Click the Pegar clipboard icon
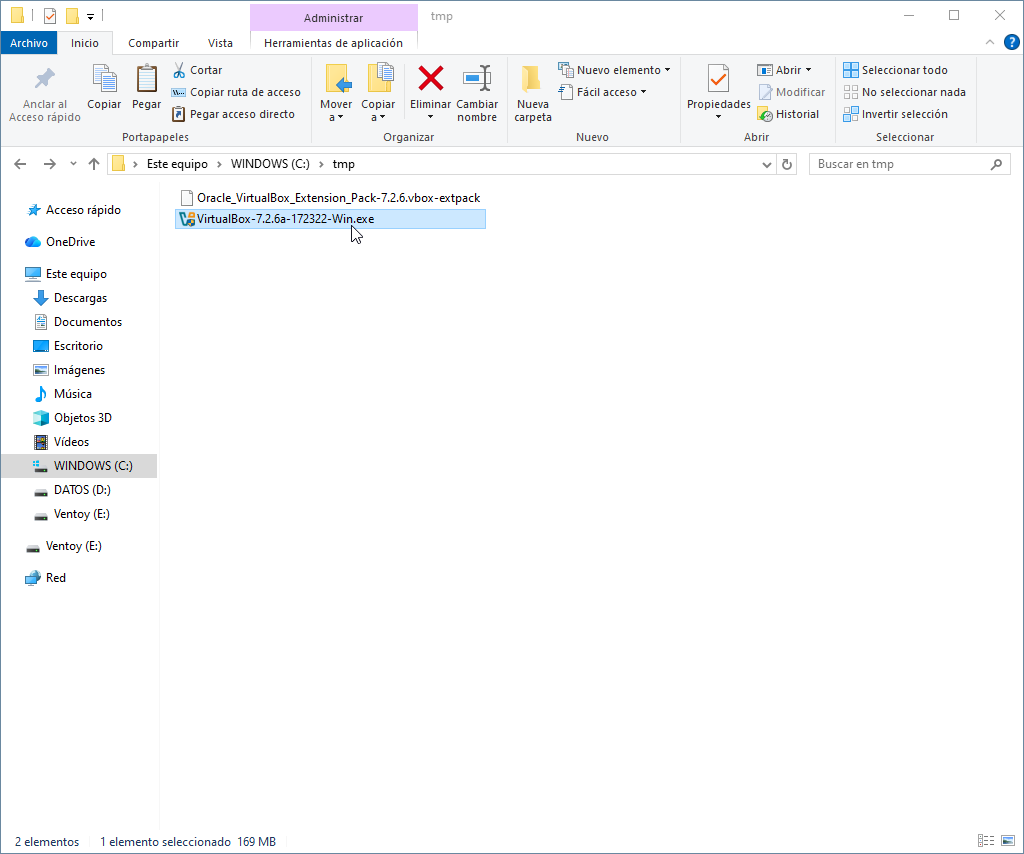The width and height of the screenshot is (1024, 854). pos(147,79)
